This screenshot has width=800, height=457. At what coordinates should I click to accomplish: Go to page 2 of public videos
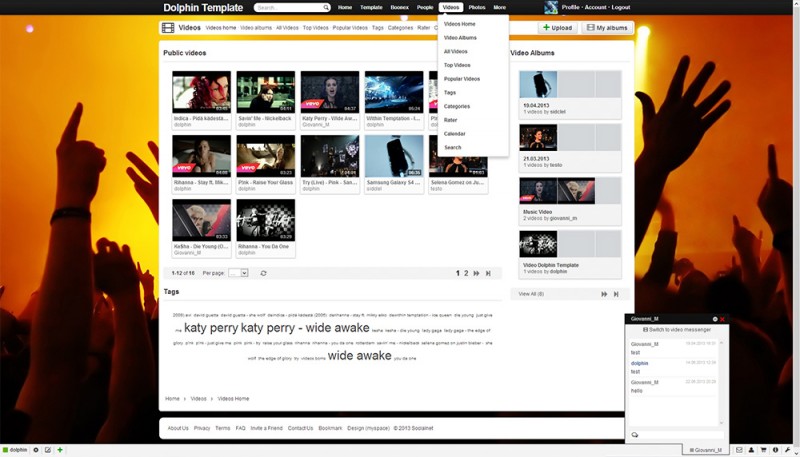coord(466,273)
